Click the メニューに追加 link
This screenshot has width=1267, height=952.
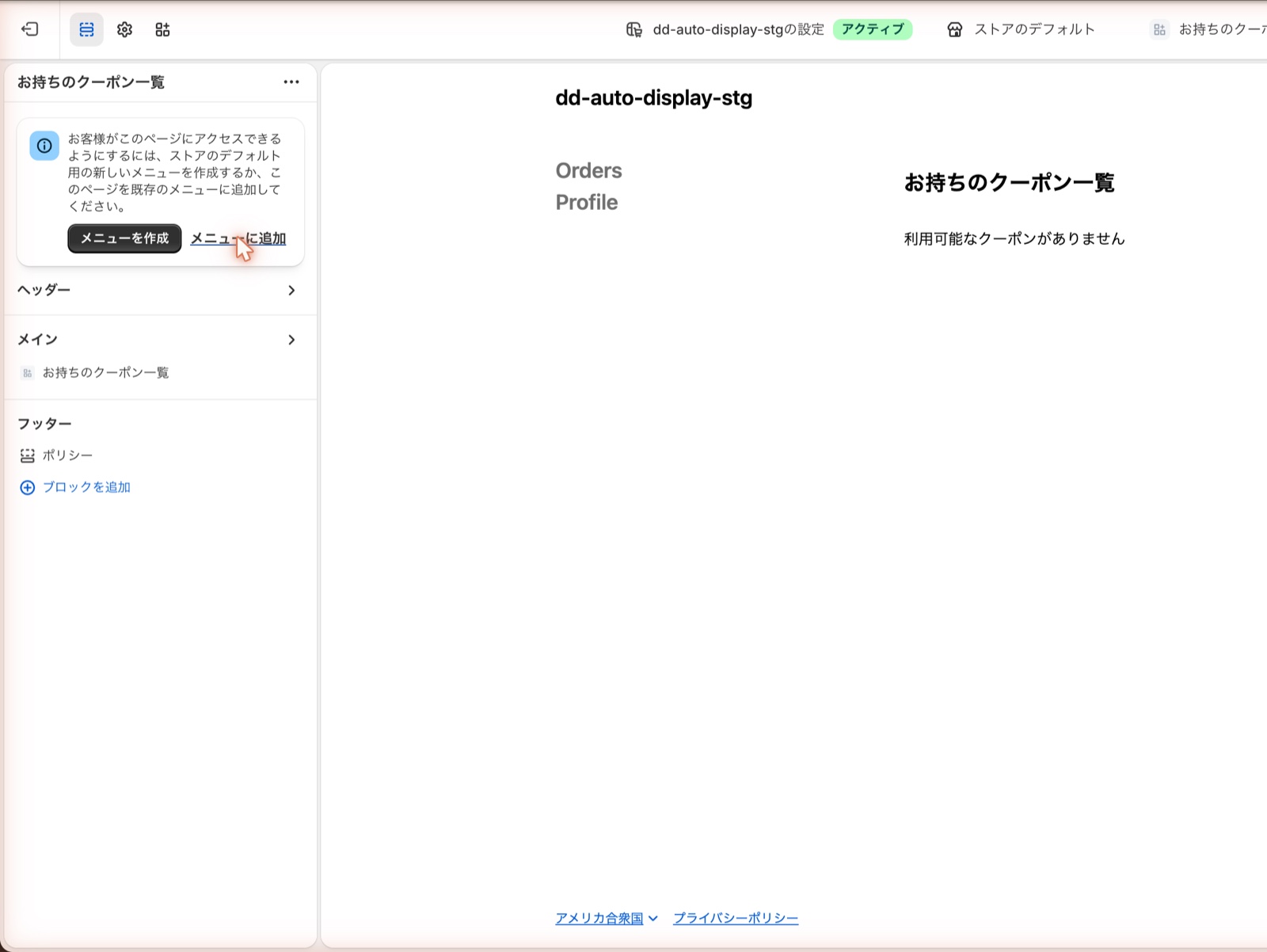tap(238, 238)
